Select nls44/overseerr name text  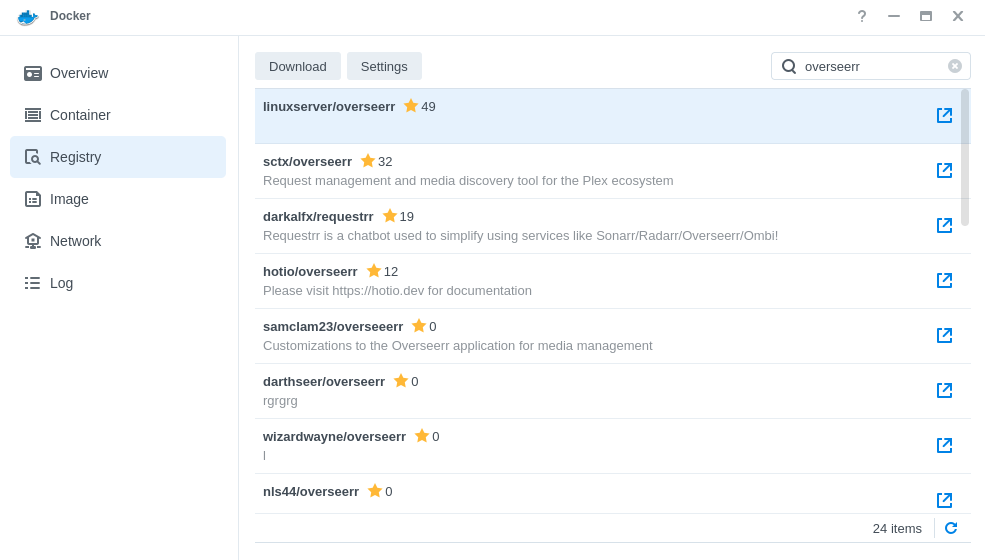311,491
